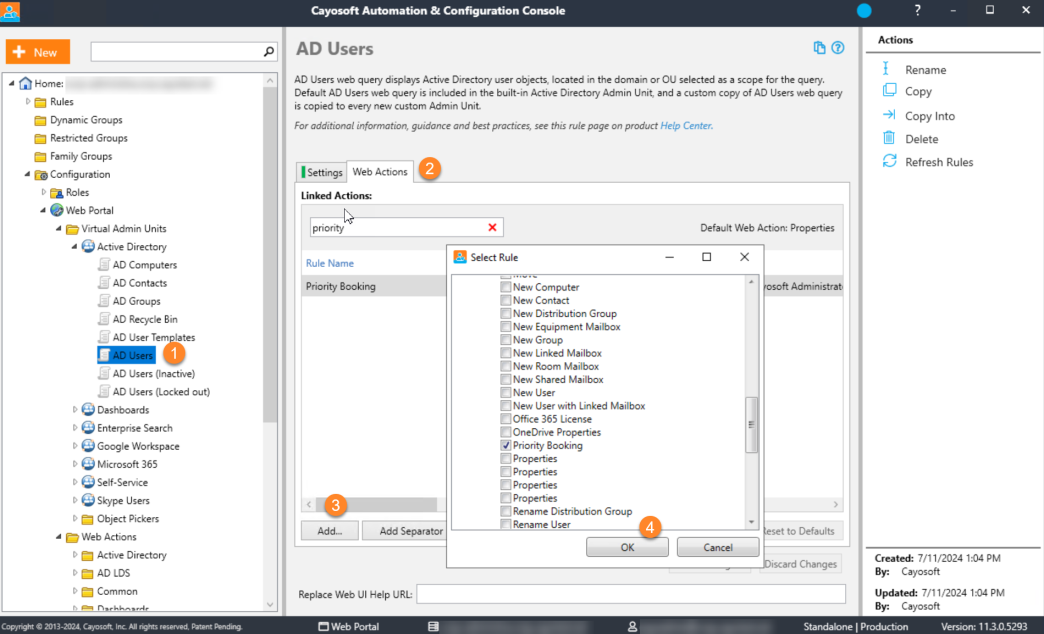The height and width of the screenshot is (634, 1044).
Task: Check the OneDrive Properties checkbox
Action: (x=506, y=432)
